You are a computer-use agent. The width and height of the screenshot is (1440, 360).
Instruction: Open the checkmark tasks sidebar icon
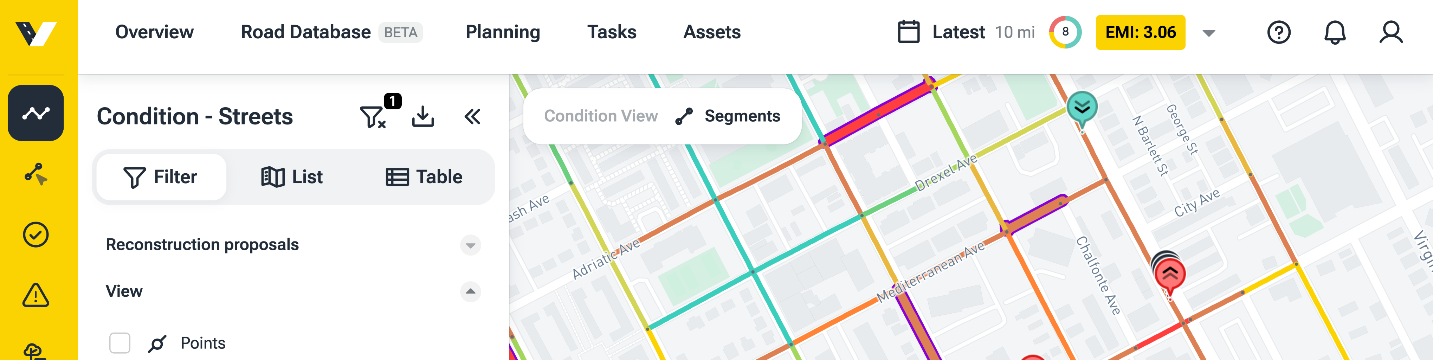(36, 235)
